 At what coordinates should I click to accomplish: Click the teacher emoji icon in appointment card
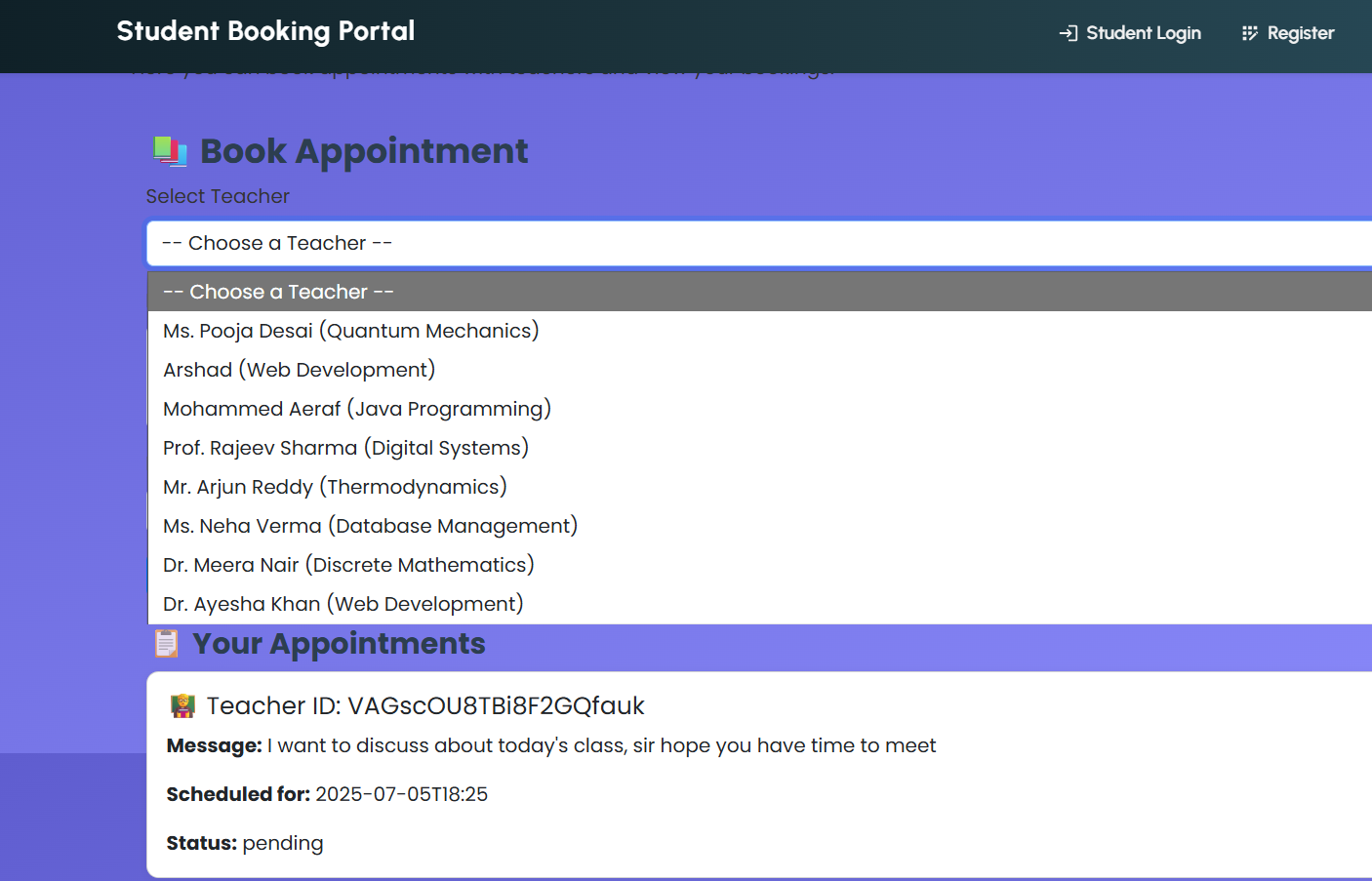tap(182, 705)
